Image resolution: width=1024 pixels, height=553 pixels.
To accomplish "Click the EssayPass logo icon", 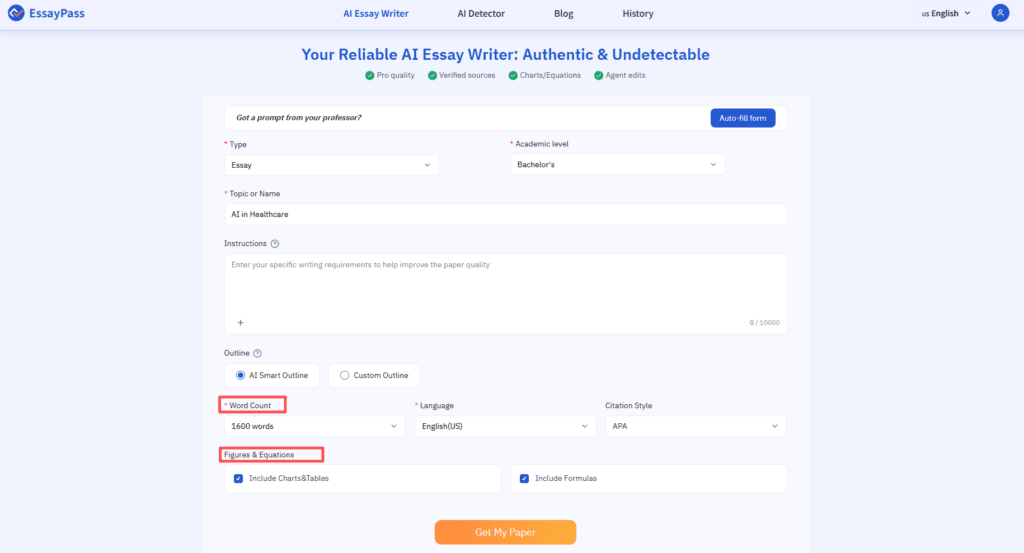I will coord(16,13).
